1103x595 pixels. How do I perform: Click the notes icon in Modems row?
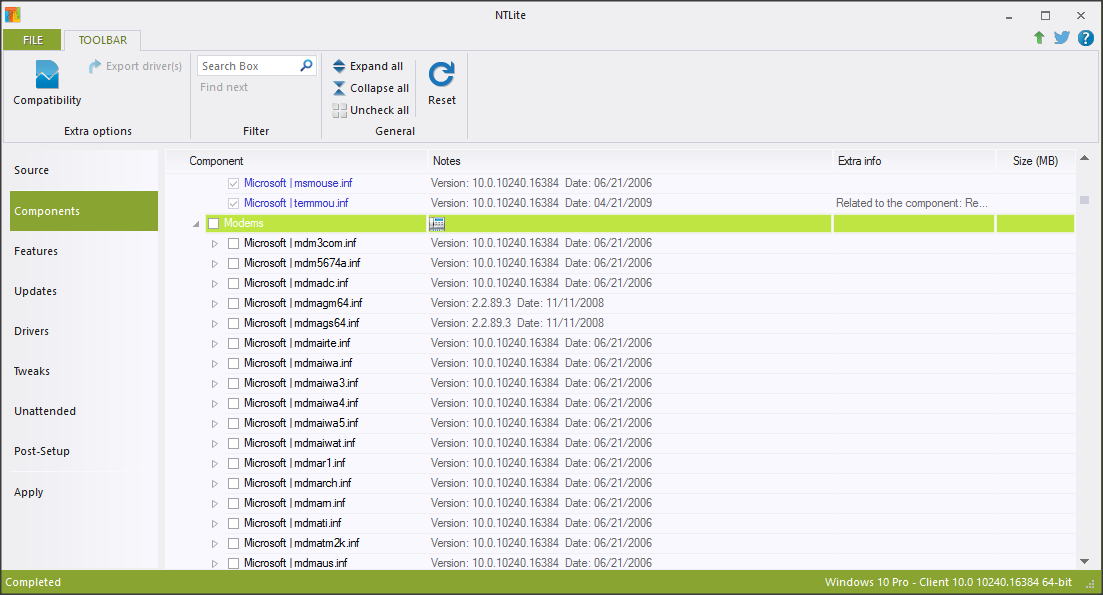click(437, 223)
